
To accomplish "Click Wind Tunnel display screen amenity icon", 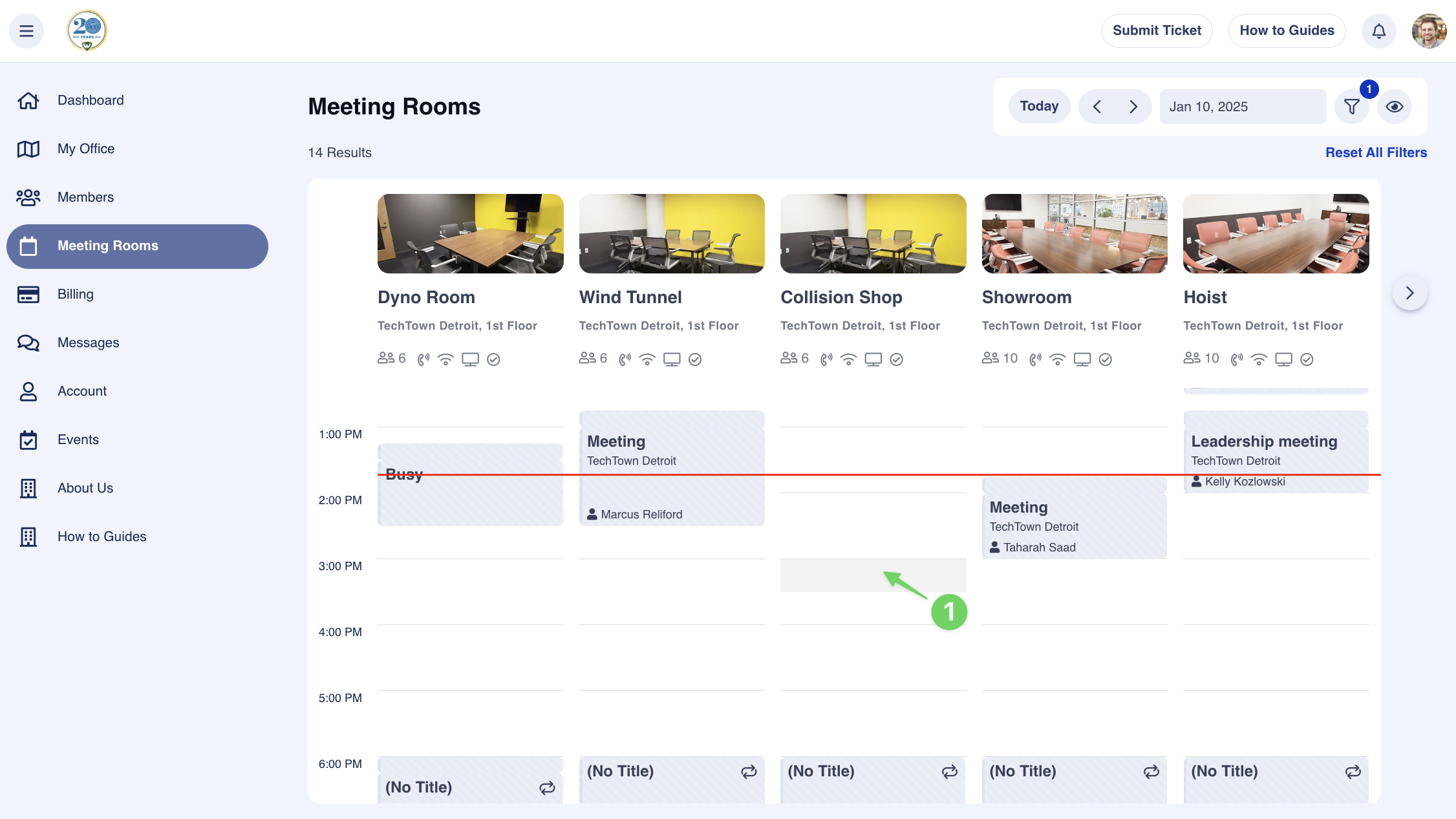I will pos(672,359).
